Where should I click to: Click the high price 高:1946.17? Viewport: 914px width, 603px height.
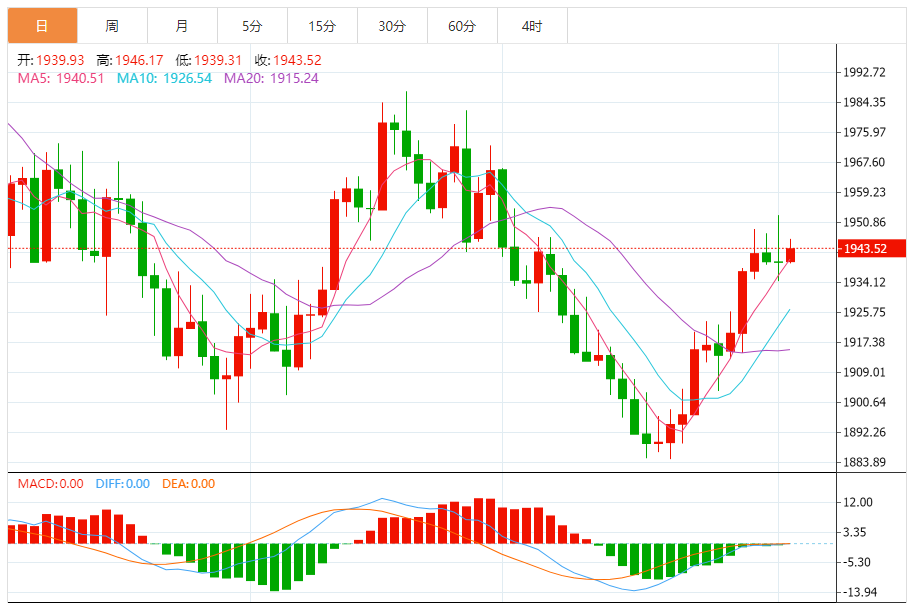tap(130, 60)
